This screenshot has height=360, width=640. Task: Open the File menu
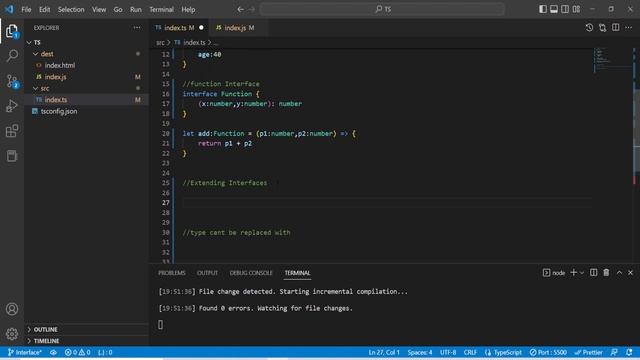pyautogui.click(x=26, y=9)
